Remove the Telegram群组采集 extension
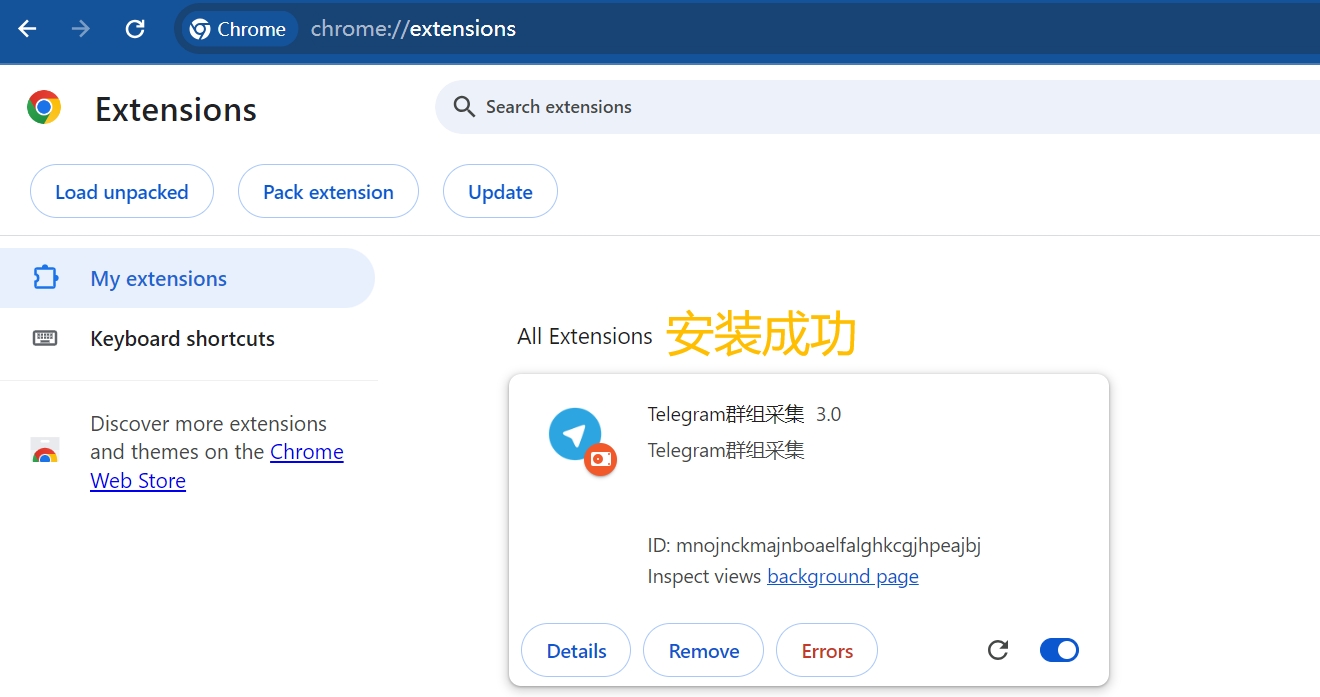 (x=703, y=651)
